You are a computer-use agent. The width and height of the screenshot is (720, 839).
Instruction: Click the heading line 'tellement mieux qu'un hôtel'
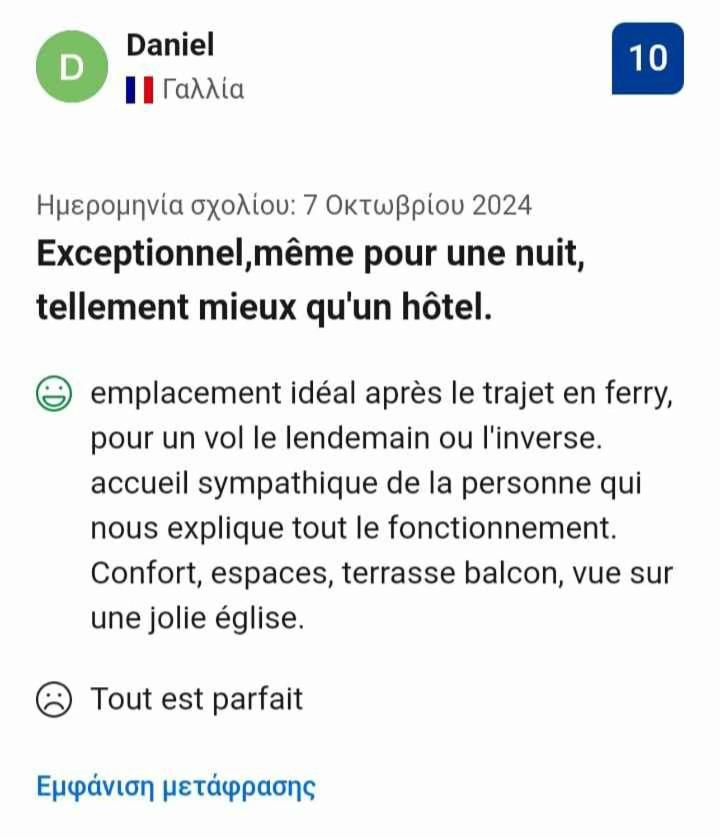pyautogui.click(x=264, y=308)
